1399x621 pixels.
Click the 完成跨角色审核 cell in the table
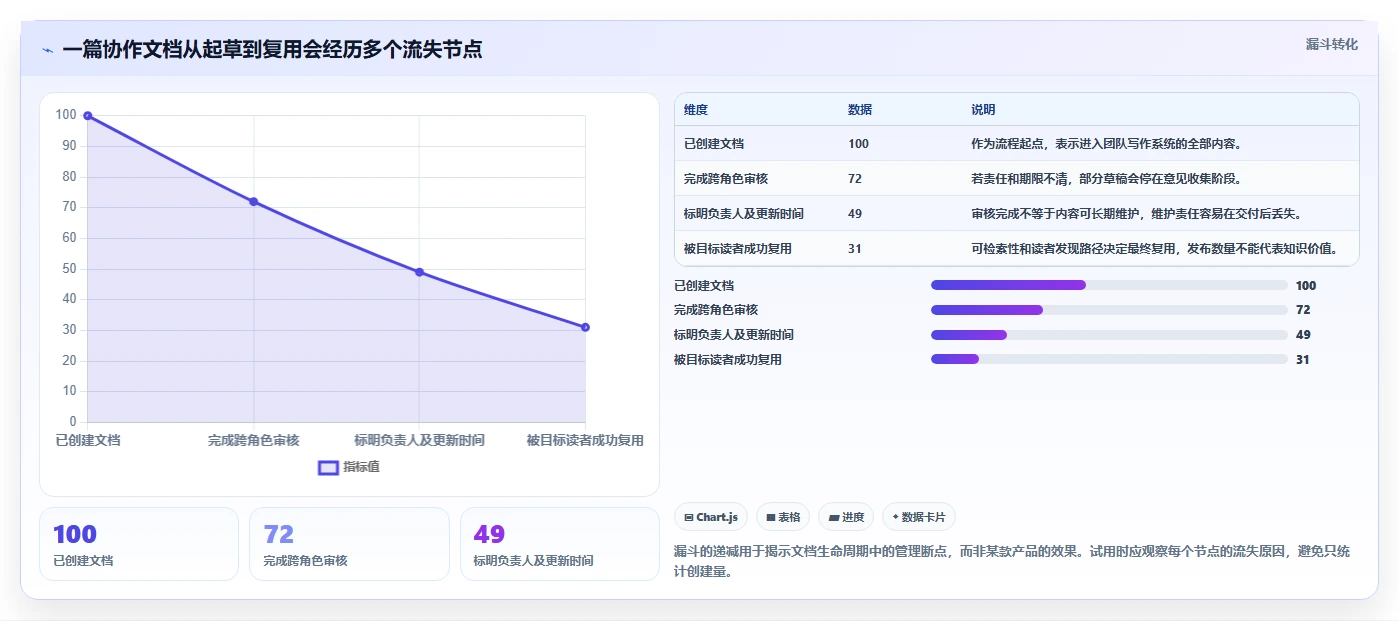click(726, 179)
